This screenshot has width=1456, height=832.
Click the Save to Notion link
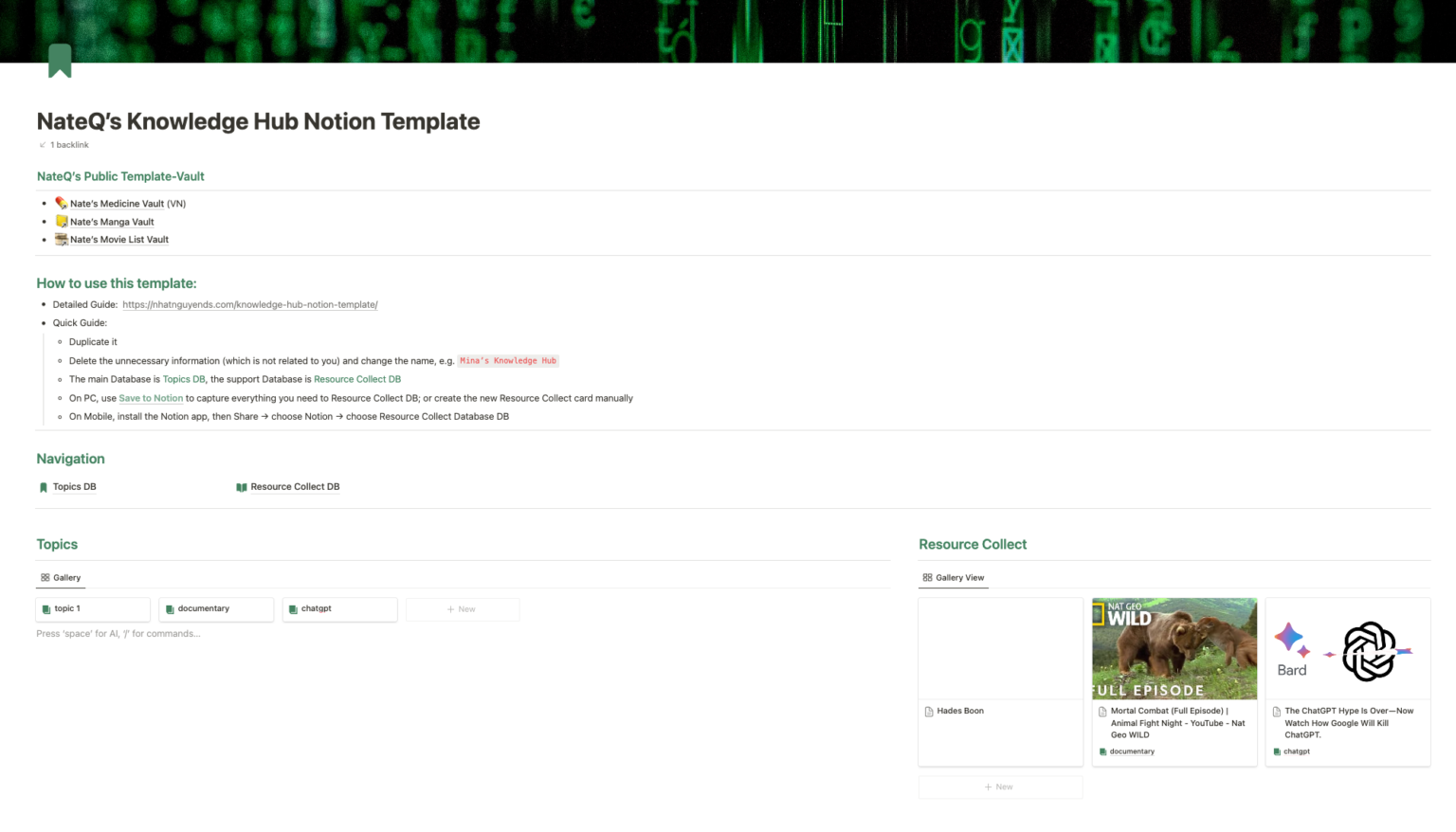(x=151, y=398)
